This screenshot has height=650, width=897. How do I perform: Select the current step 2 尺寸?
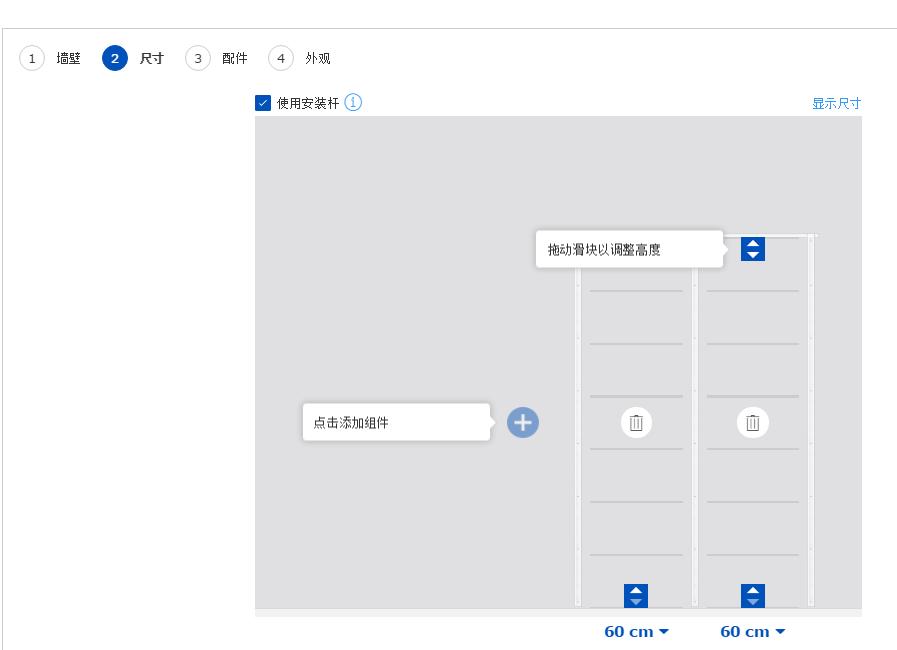[133, 59]
